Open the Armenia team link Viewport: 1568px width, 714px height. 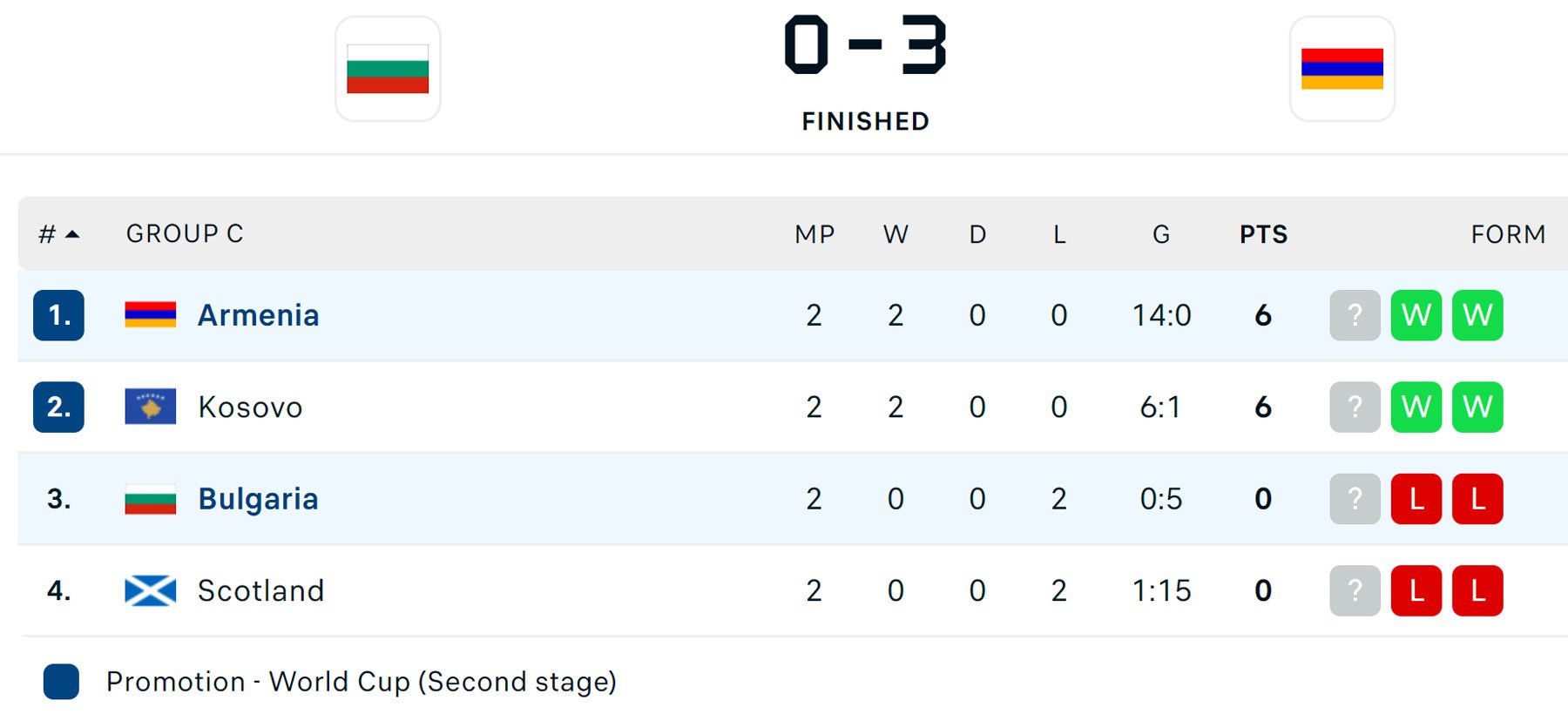259,315
